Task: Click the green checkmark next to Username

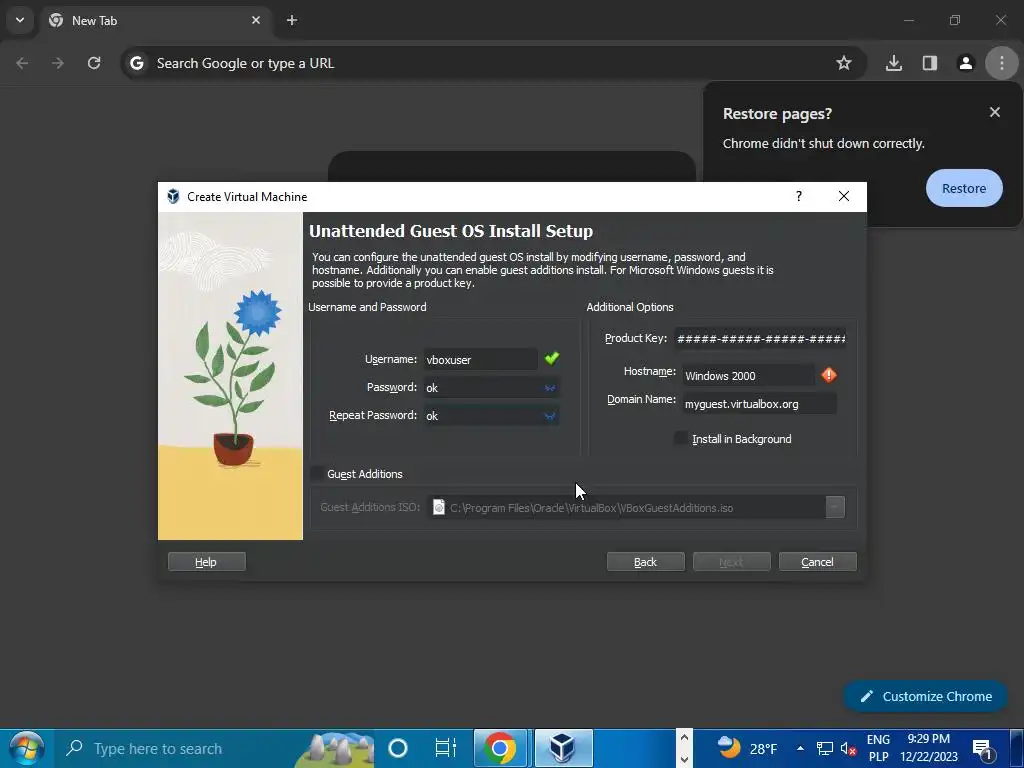Action: point(552,359)
